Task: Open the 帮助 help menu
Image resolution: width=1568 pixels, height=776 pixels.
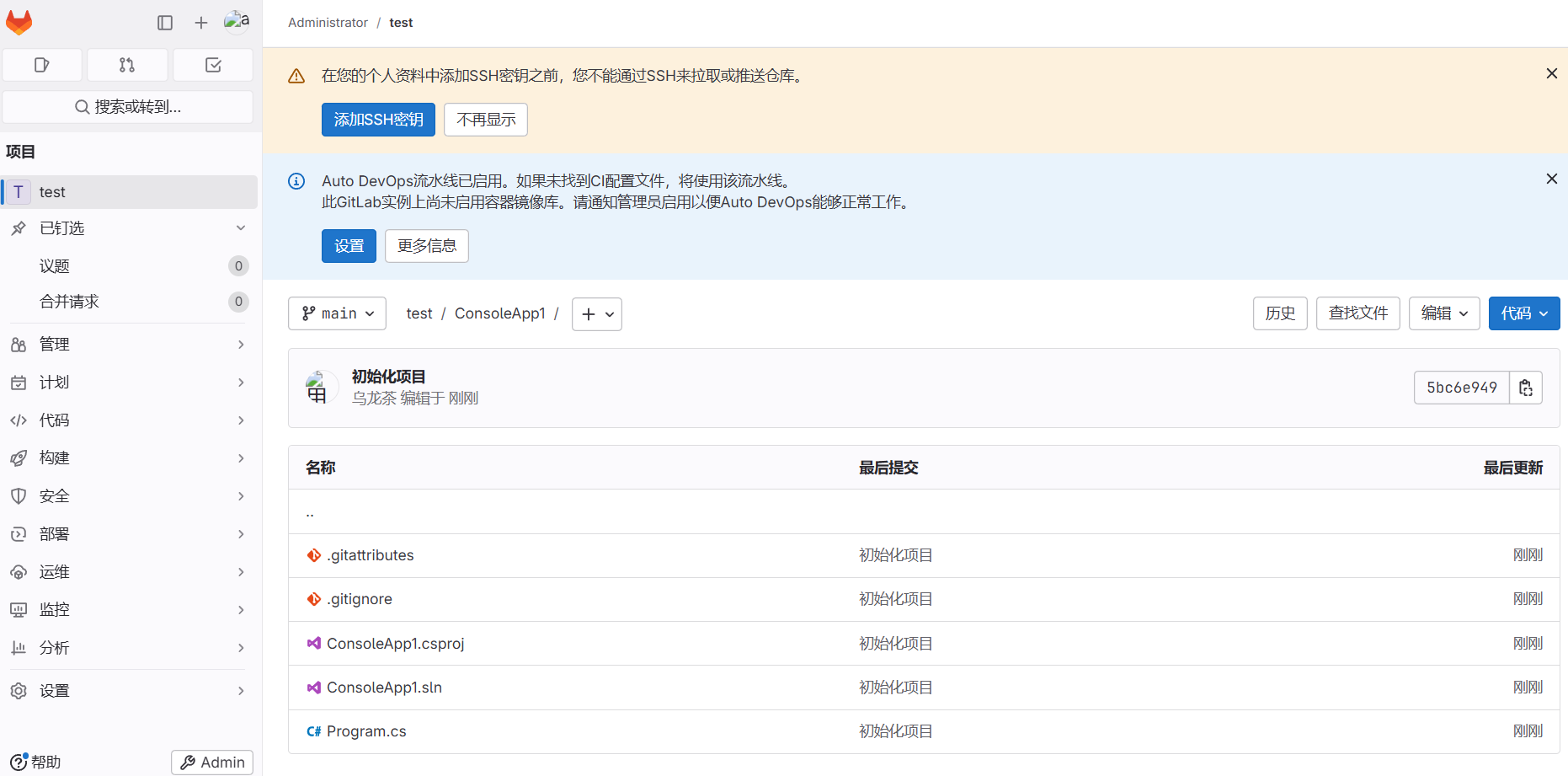Action: point(36,762)
